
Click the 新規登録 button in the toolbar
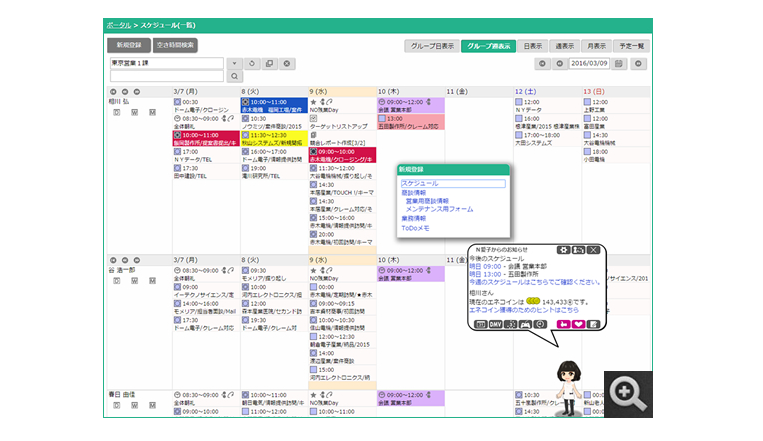pyautogui.click(x=129, y=45)
